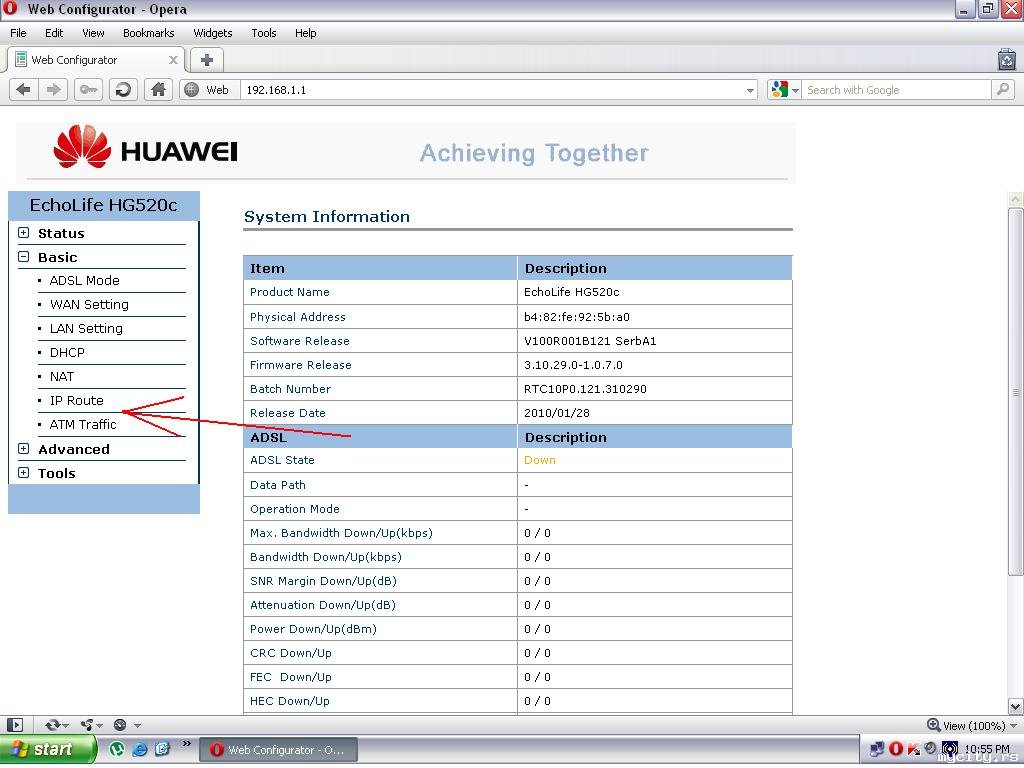Open the View menu
The height and width of the screenshot is (768, 1024).
[x=93, y=33]
